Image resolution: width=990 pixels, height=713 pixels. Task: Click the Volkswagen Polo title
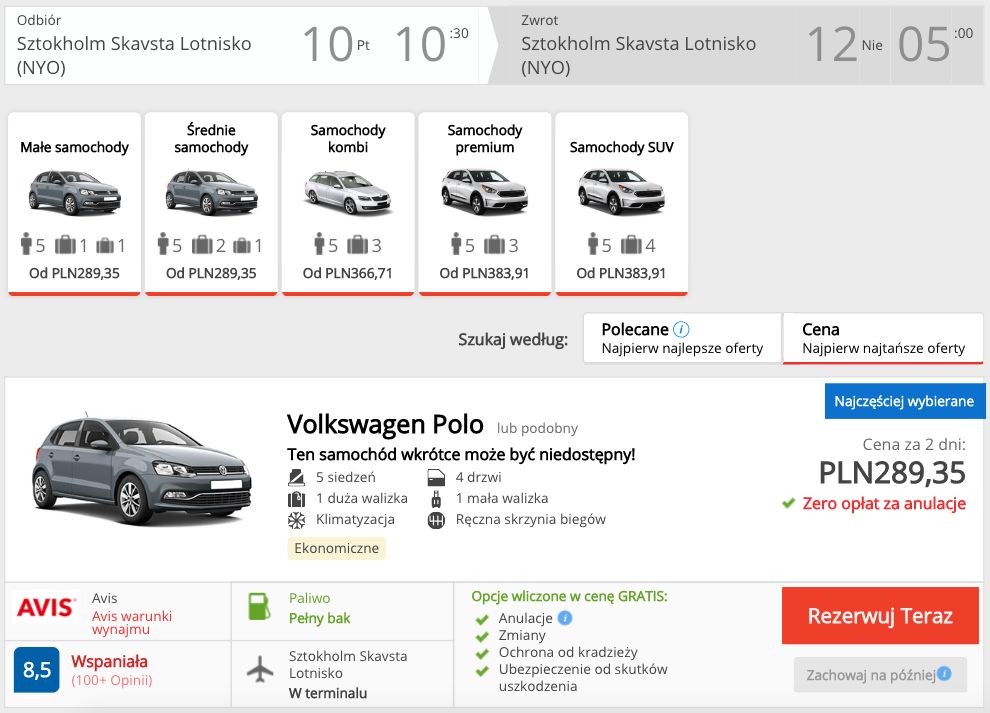point(385,424)
